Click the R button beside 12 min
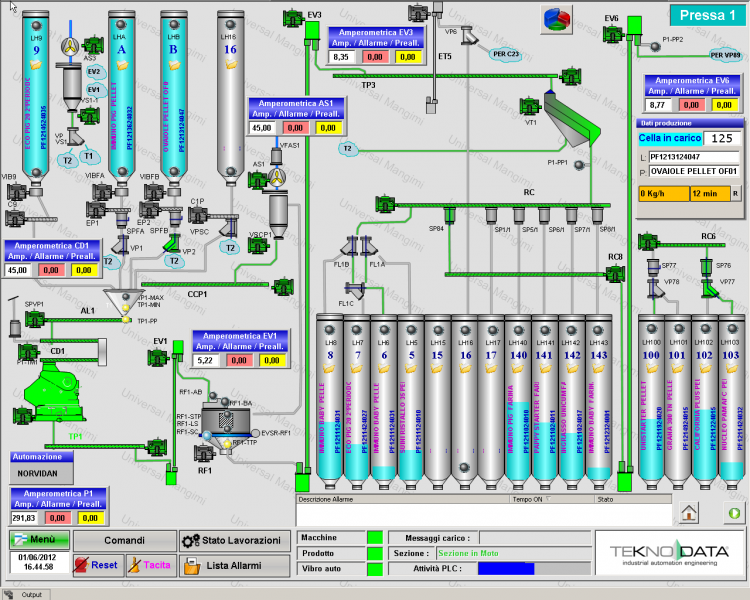This screenshot has height=600, width=750. 736,194
